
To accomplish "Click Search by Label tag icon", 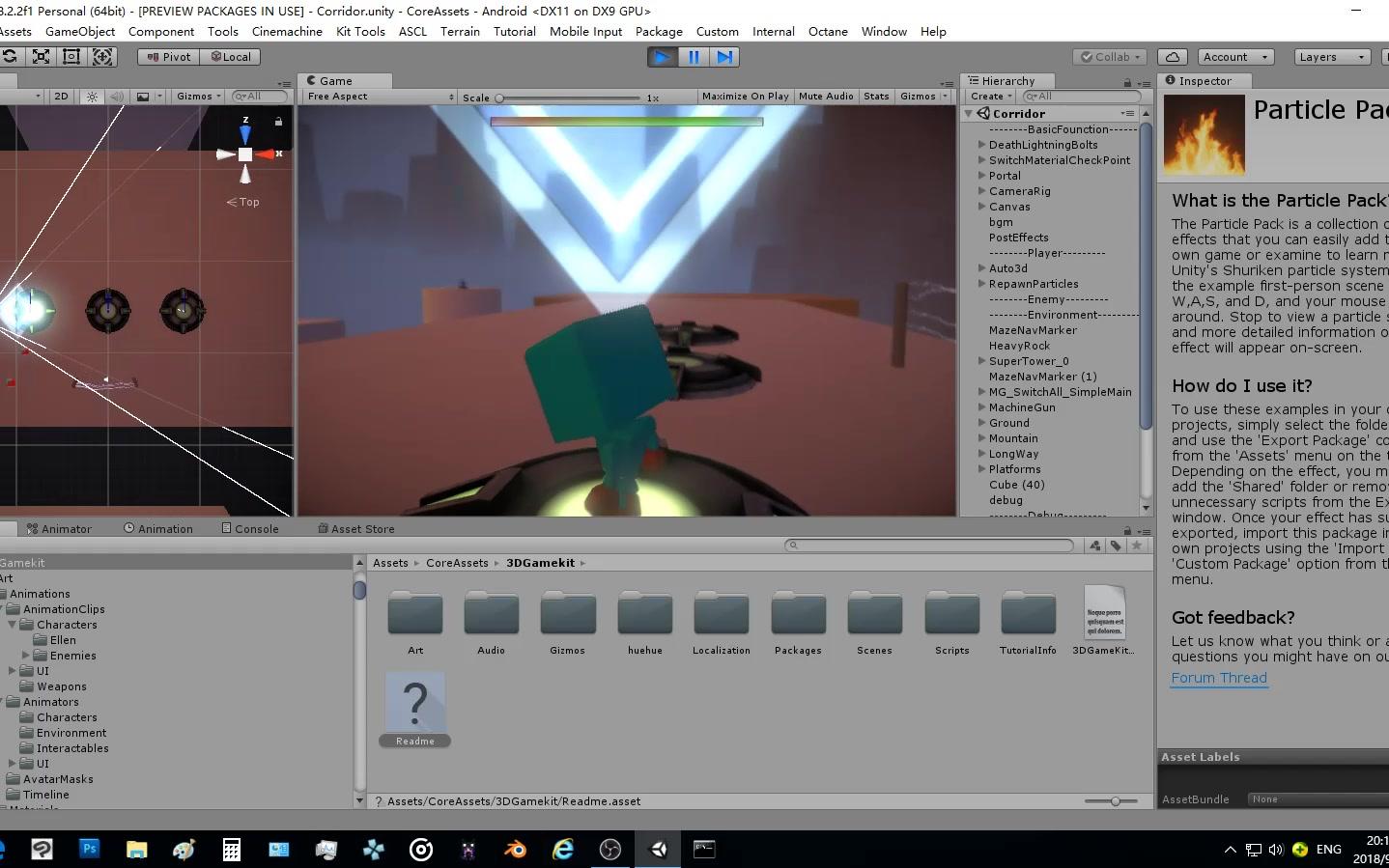I will pos(1116,546).
